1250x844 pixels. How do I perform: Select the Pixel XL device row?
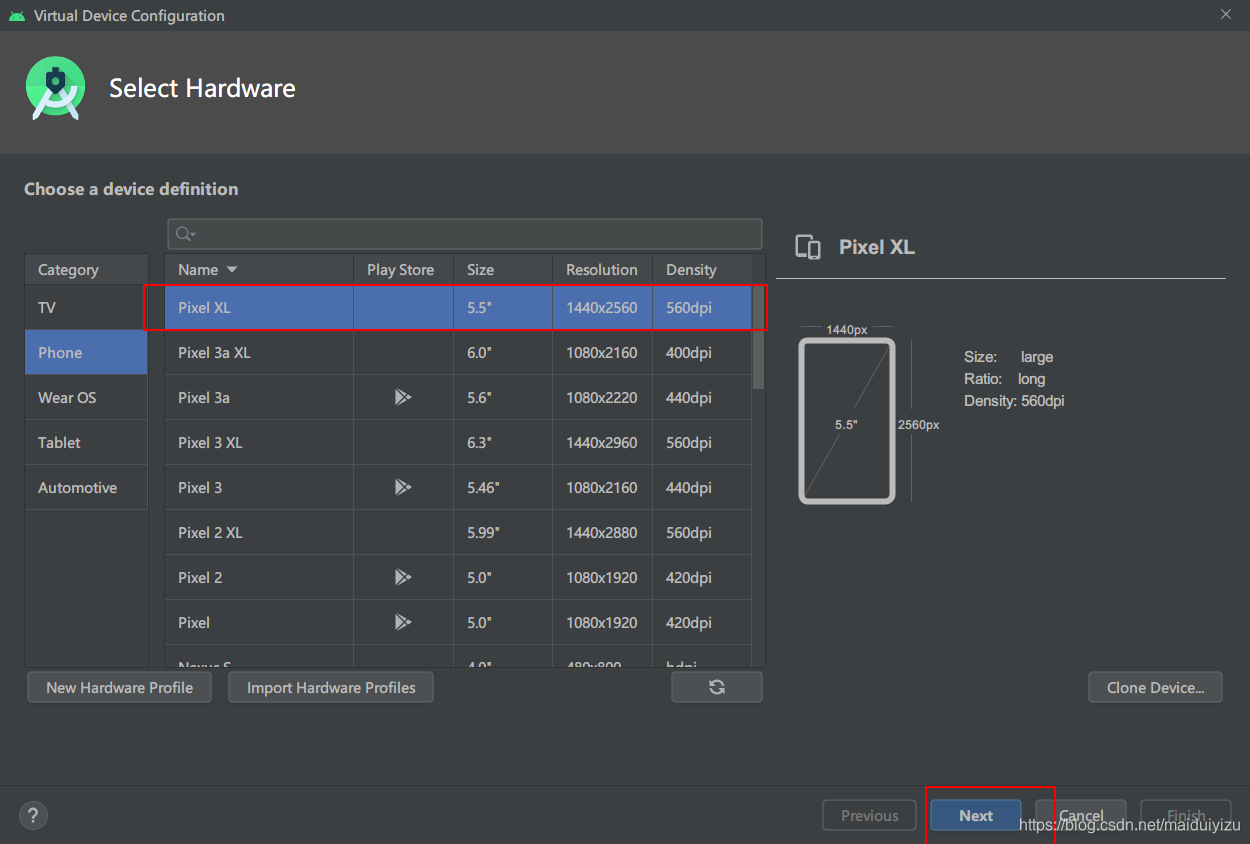(458, 307)
